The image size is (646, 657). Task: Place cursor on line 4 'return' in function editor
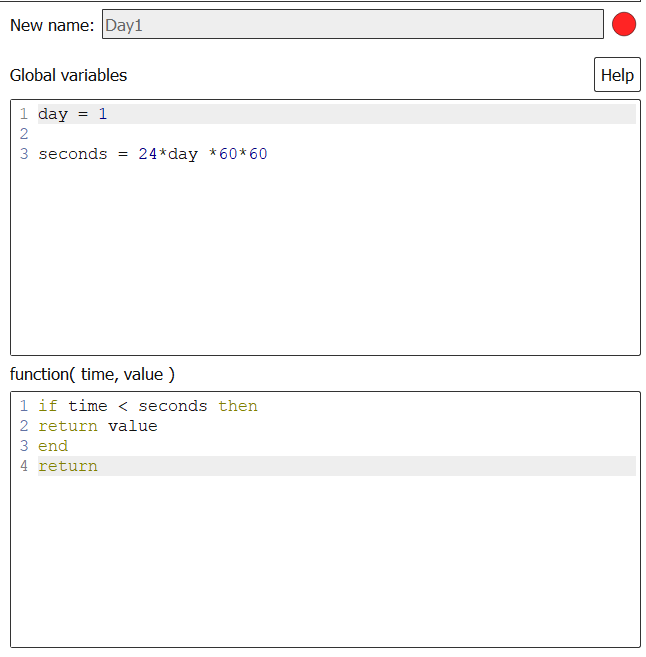pos(337,466)
